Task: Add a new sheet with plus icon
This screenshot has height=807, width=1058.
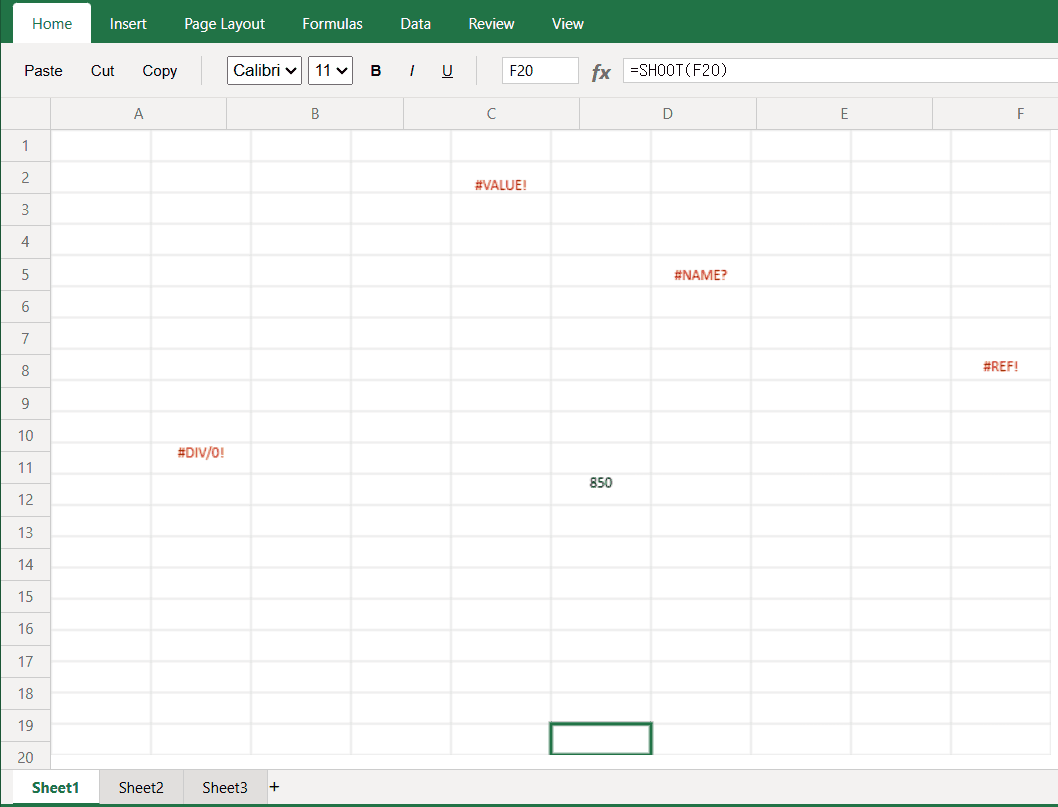Action: point(275,787)
